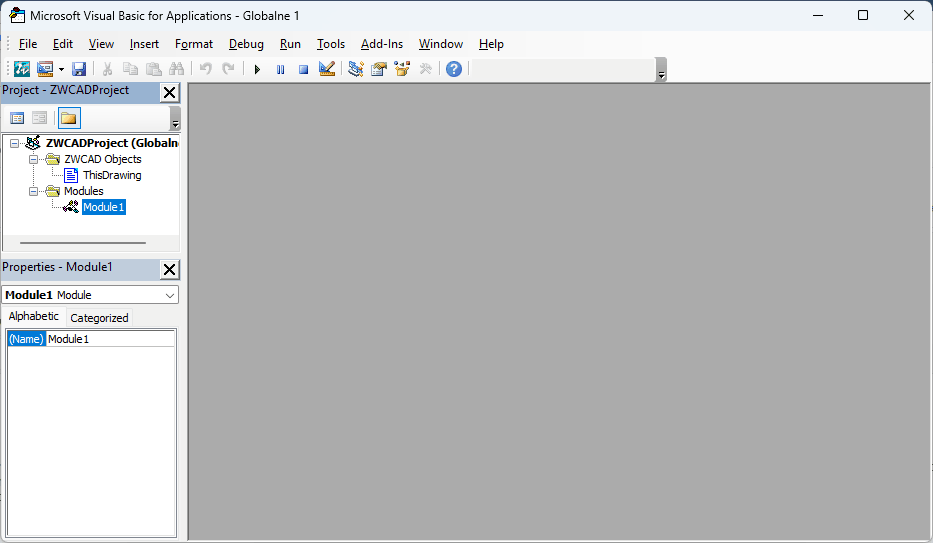Select ThisDrawing in the project tree
Screen dimensions: 933x543
pyautogui.click(x=112, y=175)
